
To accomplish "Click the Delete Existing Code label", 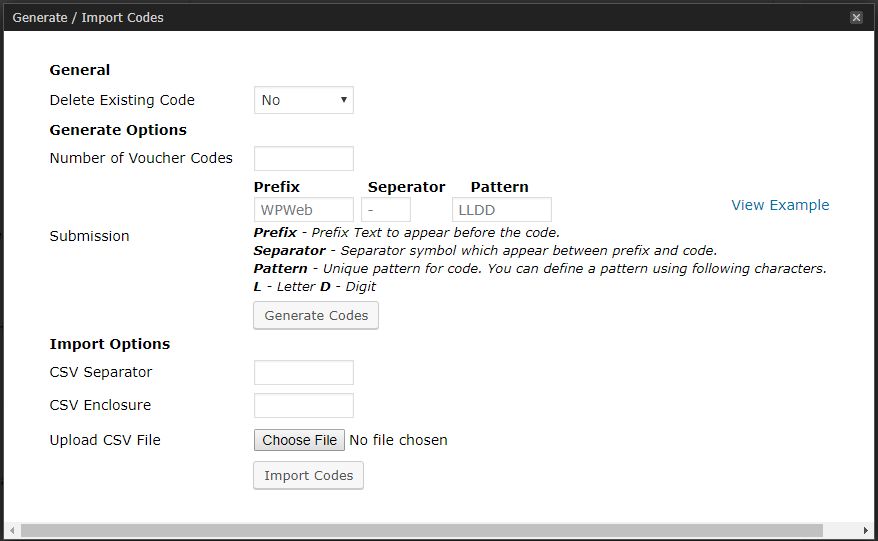I will [x=122, y=100].
